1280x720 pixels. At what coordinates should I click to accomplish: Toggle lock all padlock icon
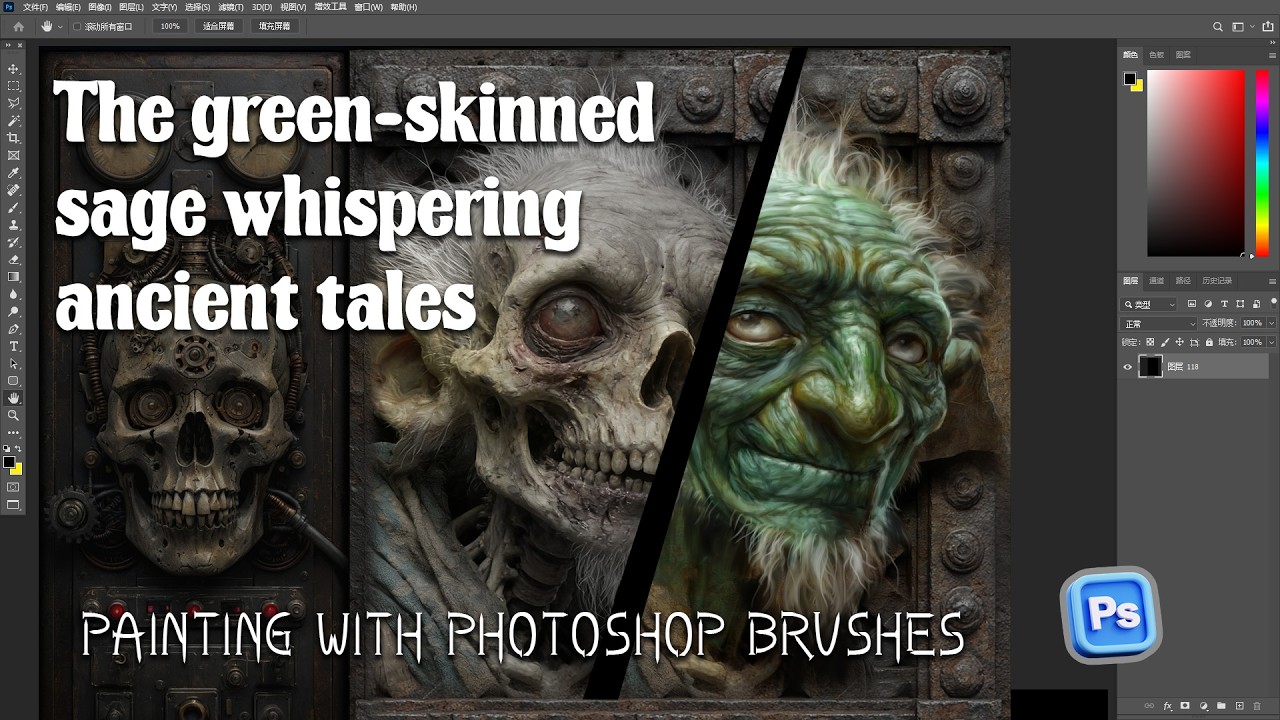point(1209,342)
